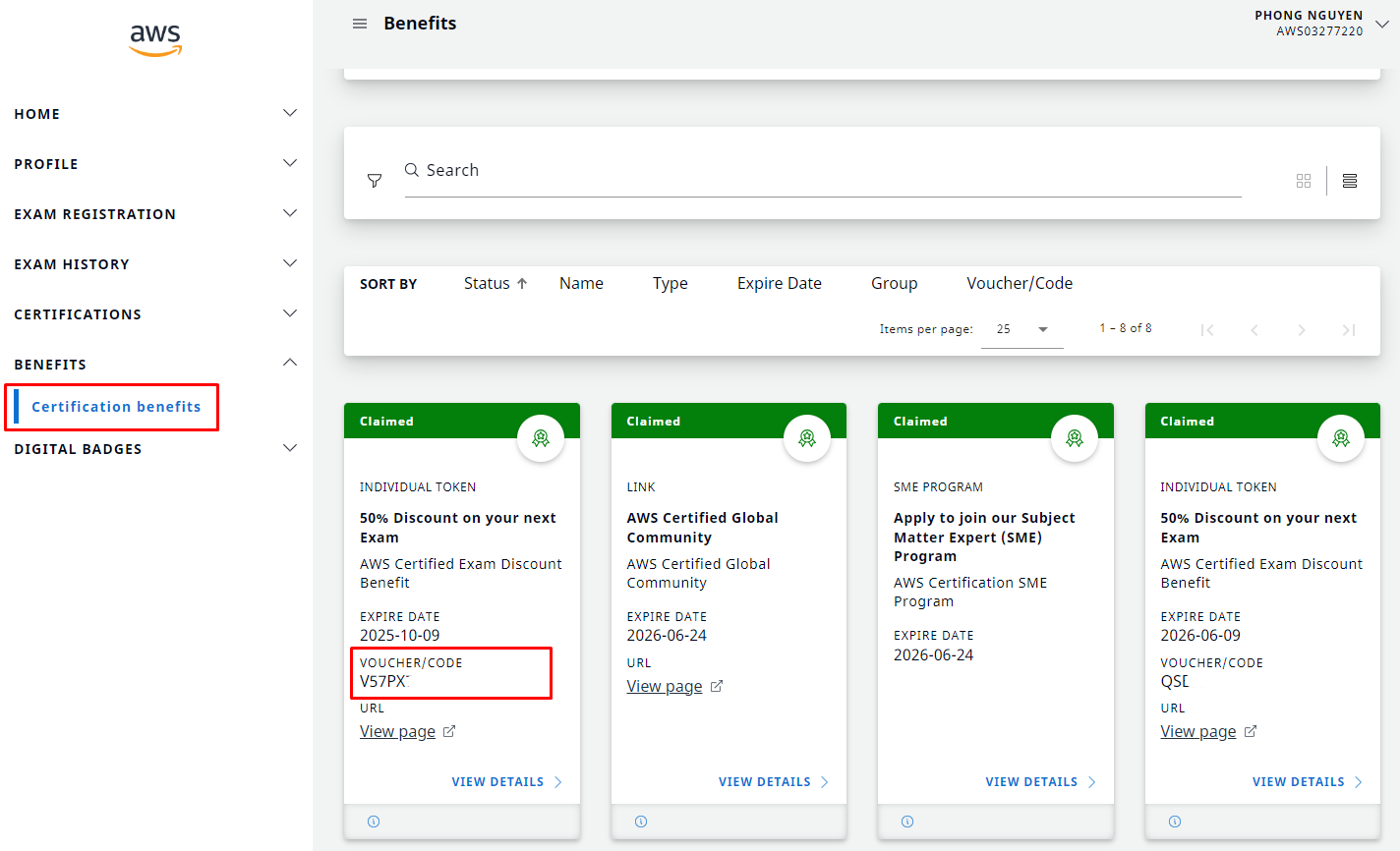Open the Phong Nguyen account dropdown

click(1381, 24)
